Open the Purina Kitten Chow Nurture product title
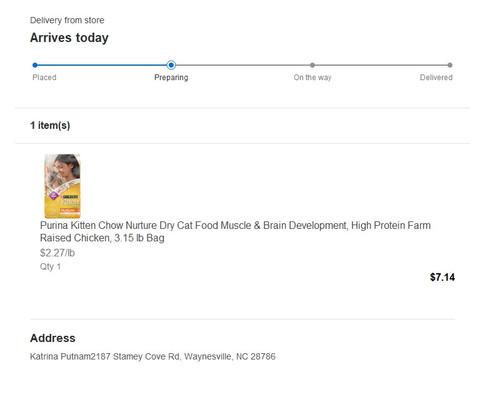This screenshot has height=404, width=500. click(235, 232)
